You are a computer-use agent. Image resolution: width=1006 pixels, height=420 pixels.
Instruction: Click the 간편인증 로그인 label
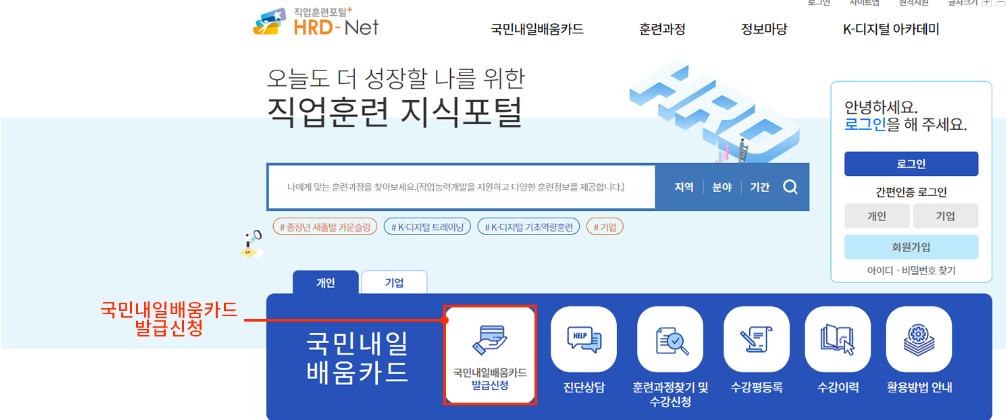point(911,192)
